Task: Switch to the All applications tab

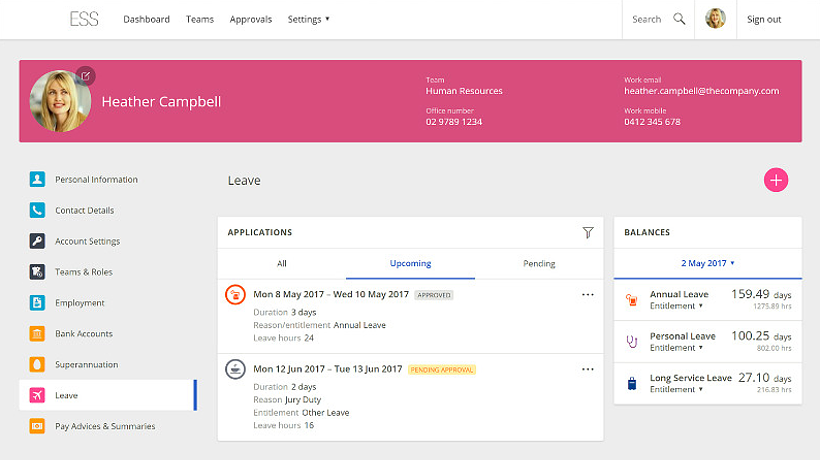Action: pyautogui.click(x=282, y=263)
